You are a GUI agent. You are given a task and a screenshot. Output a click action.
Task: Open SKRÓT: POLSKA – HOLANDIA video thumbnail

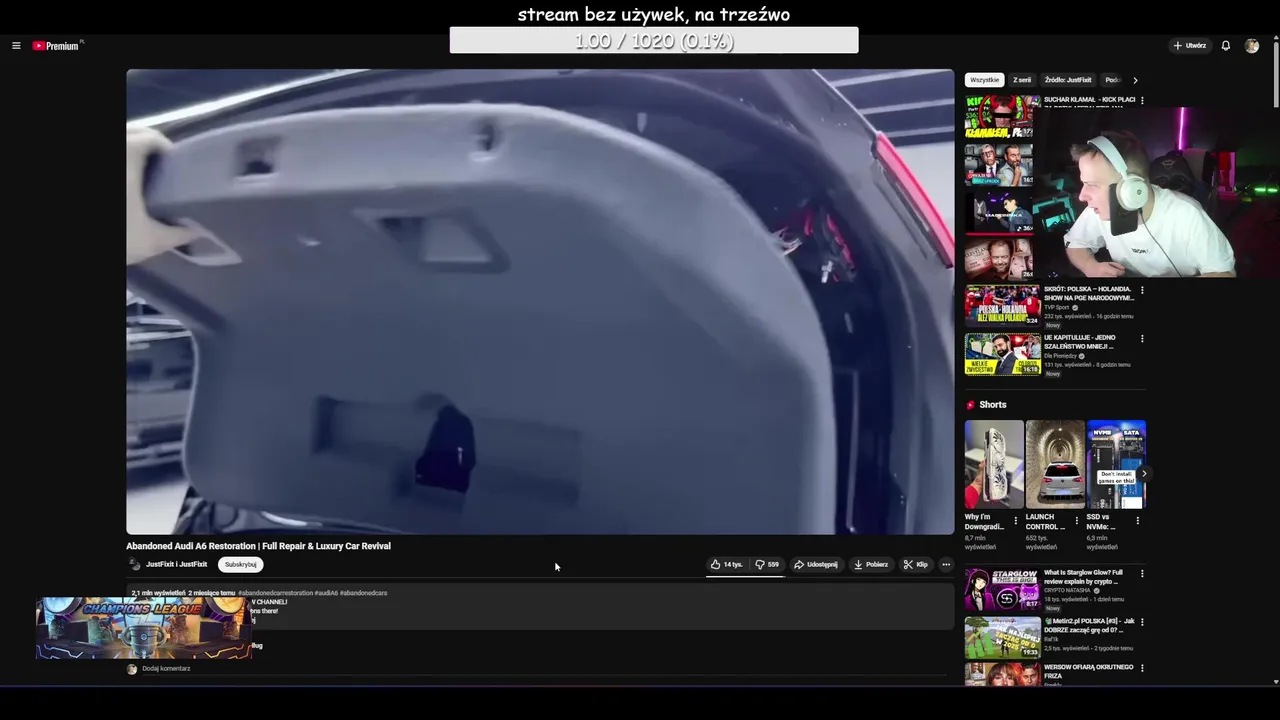point(1002,306)
